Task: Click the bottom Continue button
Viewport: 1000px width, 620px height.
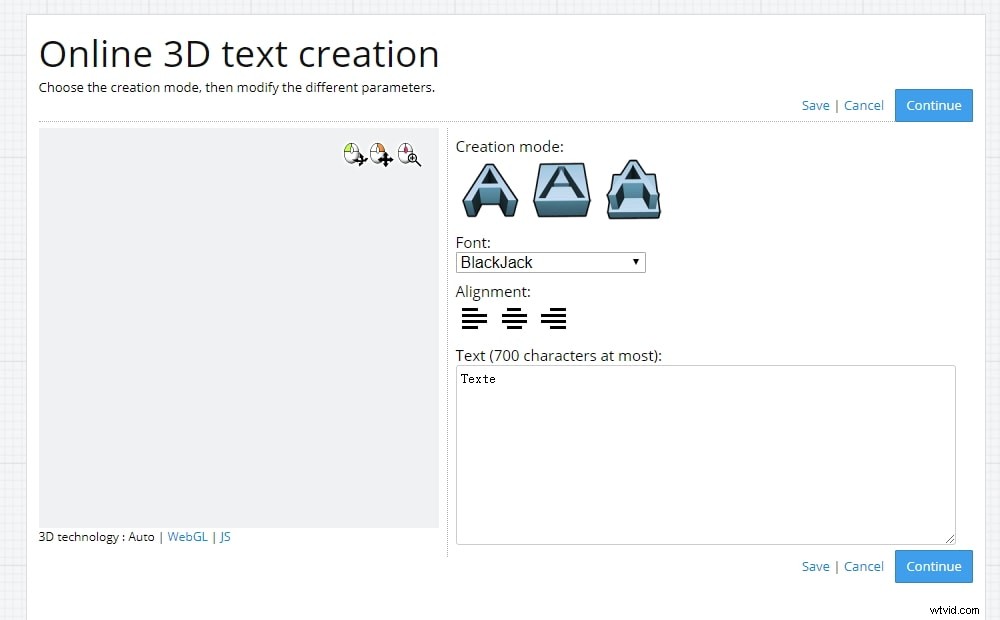Action: 933,566
